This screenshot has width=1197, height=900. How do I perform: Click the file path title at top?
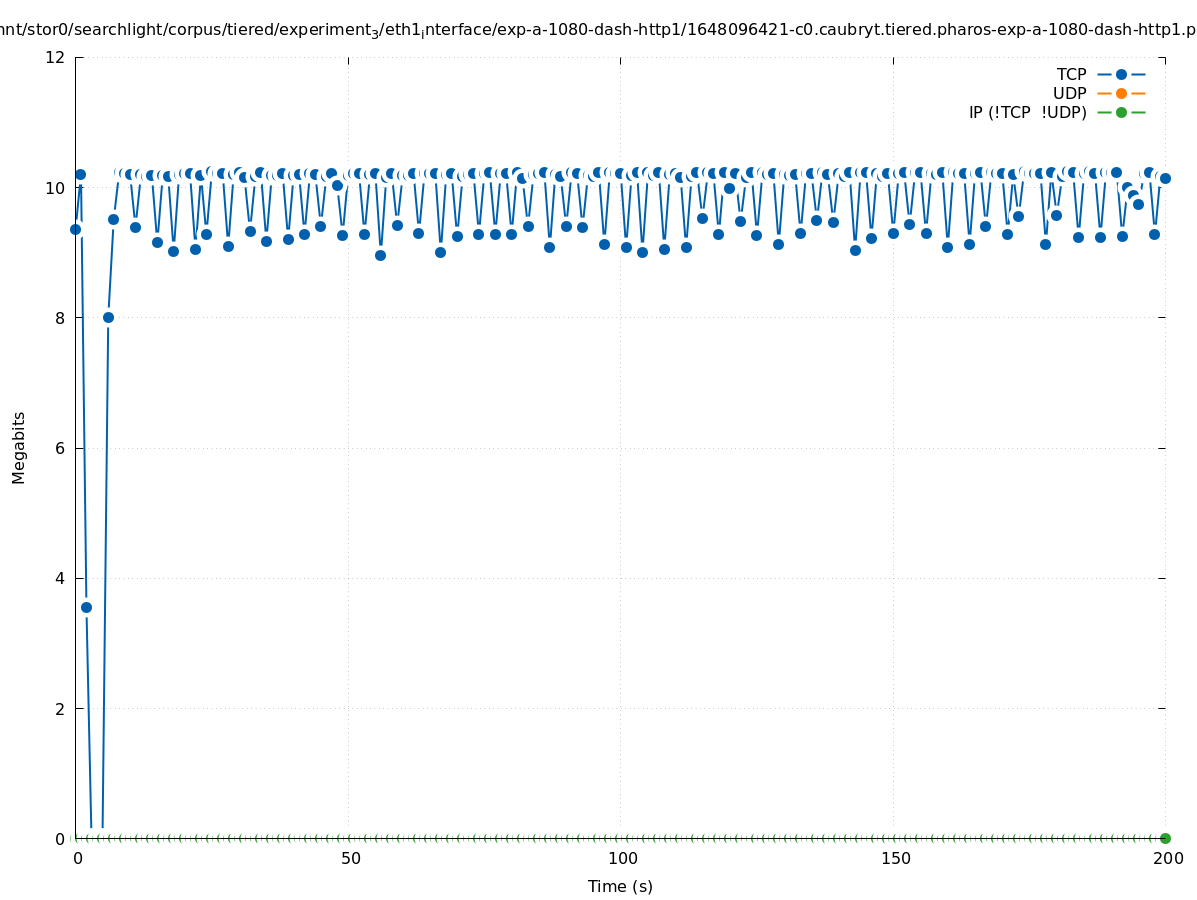pyautogui.click(x=598, y=30)
